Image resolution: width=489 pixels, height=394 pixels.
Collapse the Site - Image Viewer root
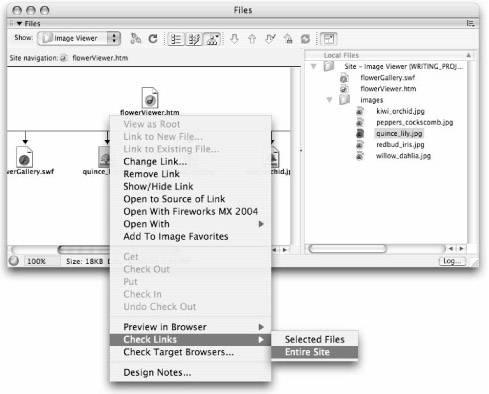click(x=313, y=66)
